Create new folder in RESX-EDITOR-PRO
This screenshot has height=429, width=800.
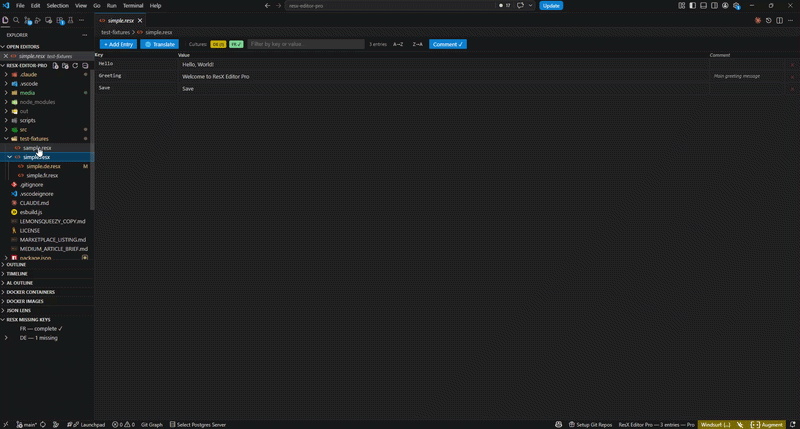pos(65,65)
